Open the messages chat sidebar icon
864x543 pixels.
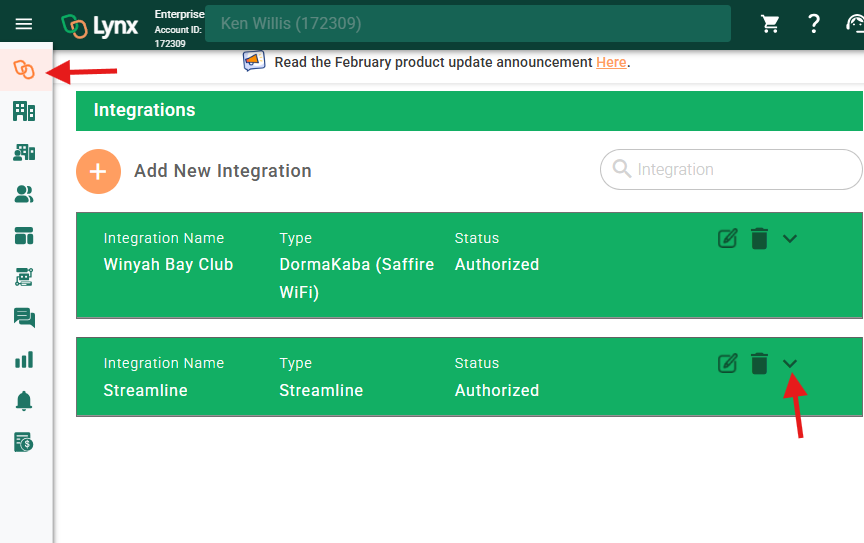24,318
